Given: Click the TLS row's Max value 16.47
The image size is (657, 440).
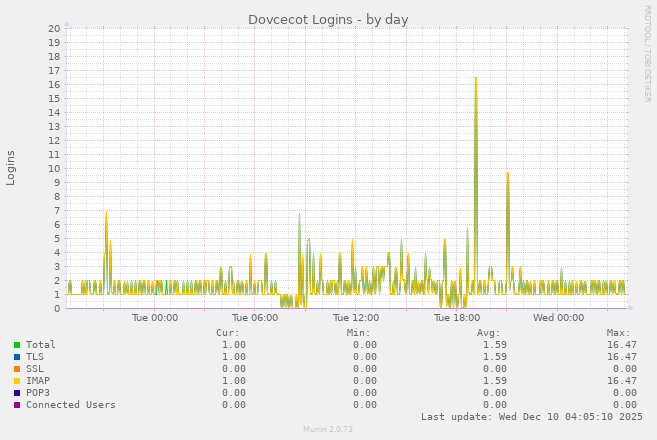Looking at the screenshot, I should click(x=622, y=357).
